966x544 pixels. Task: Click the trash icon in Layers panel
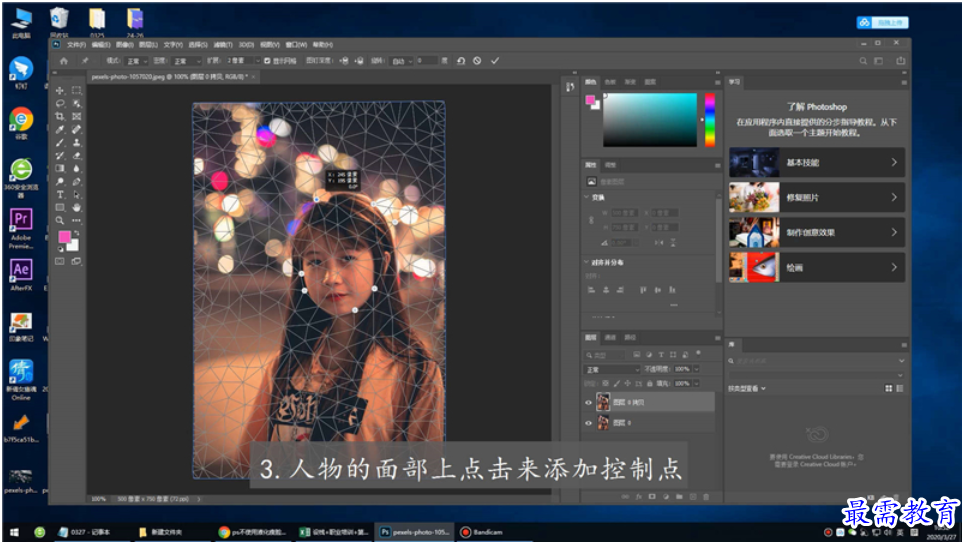coord(707,497)
